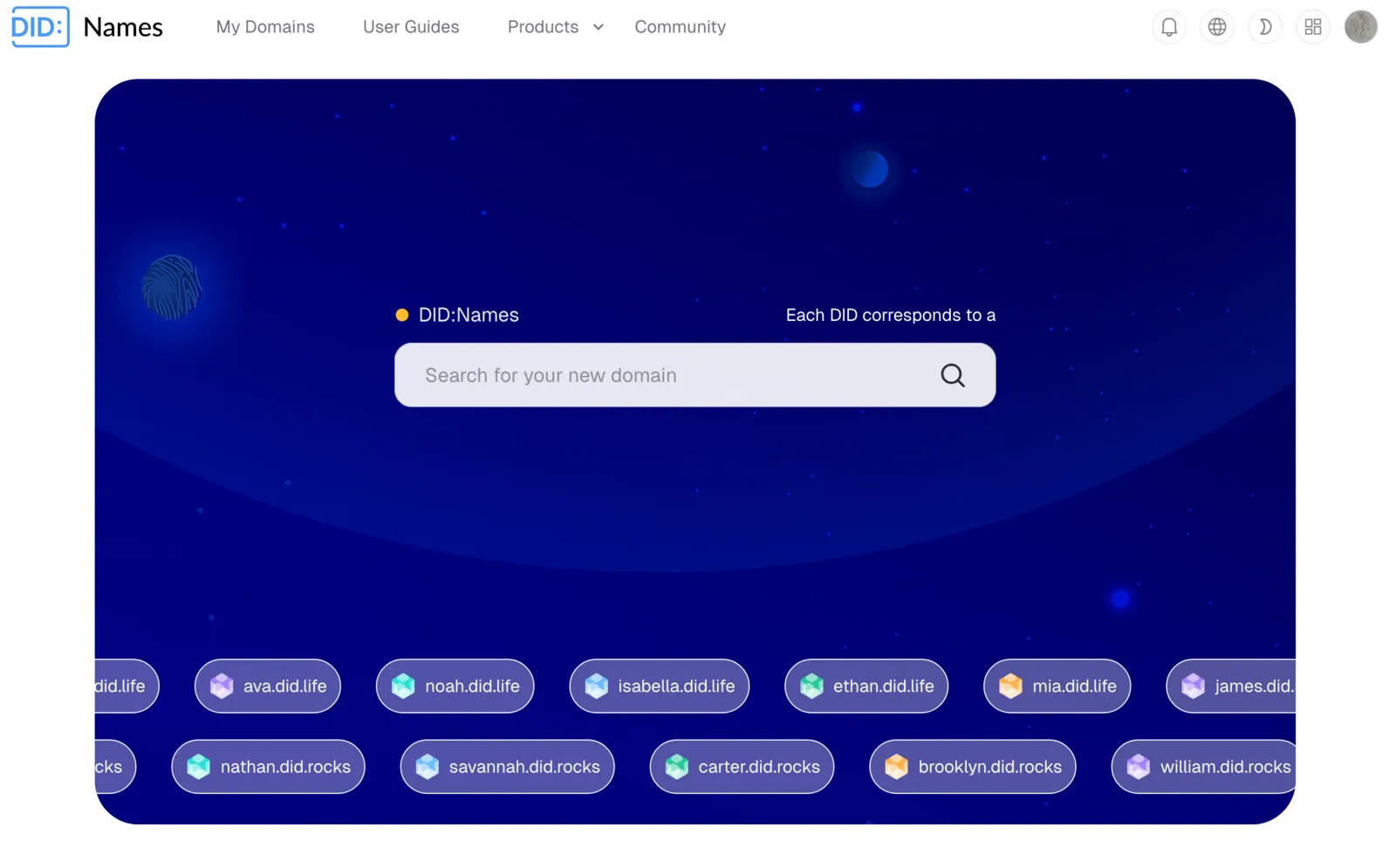Open the apps grid menu
The width and height of the screenshot is (1396, 868).
click(1313, 27)
